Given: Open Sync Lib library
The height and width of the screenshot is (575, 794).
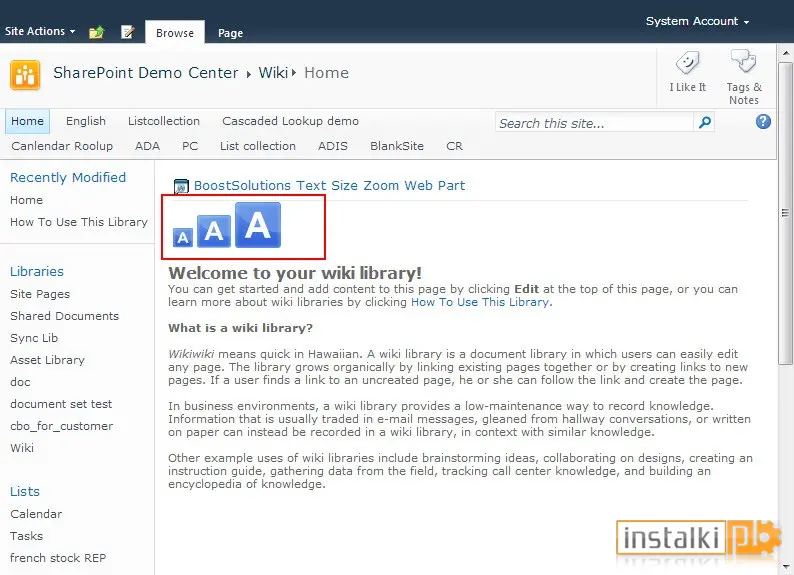Looking at the screenshot, I should [34, 338].
